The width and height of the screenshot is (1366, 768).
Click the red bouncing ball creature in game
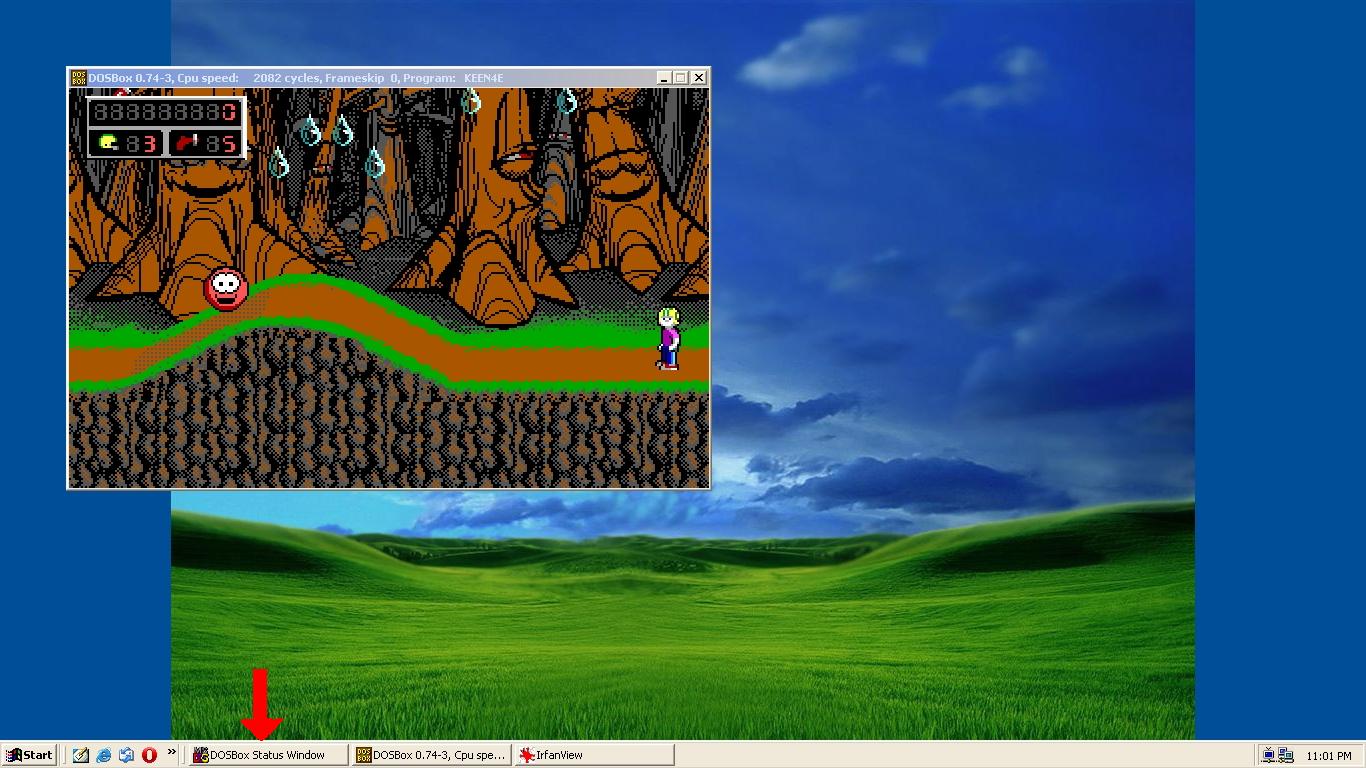[226, 289]
